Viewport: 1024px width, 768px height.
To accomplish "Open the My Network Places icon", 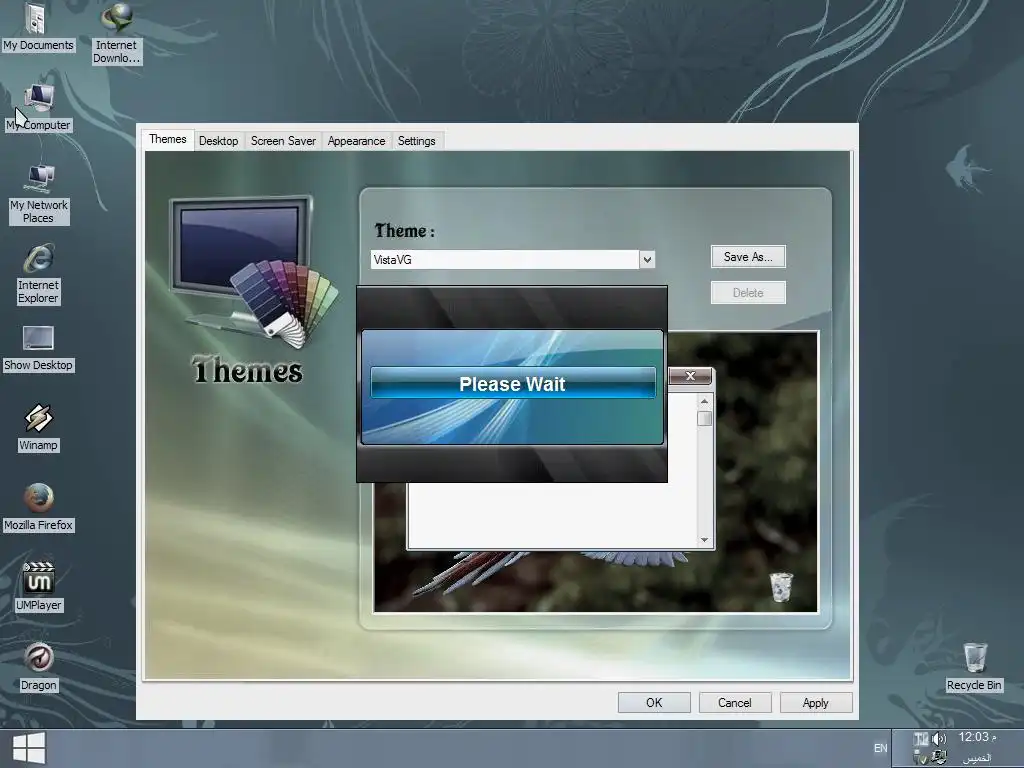I will point(39,194).
